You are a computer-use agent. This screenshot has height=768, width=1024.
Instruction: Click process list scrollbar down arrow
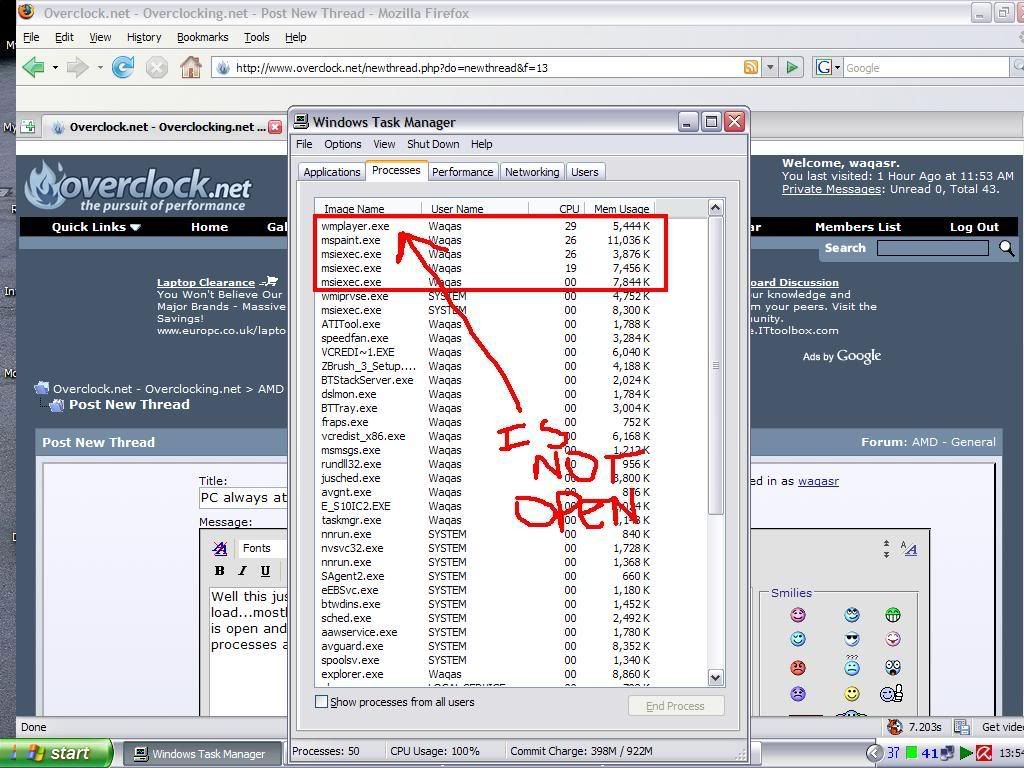pyautogui.click(x=715, y=677)
